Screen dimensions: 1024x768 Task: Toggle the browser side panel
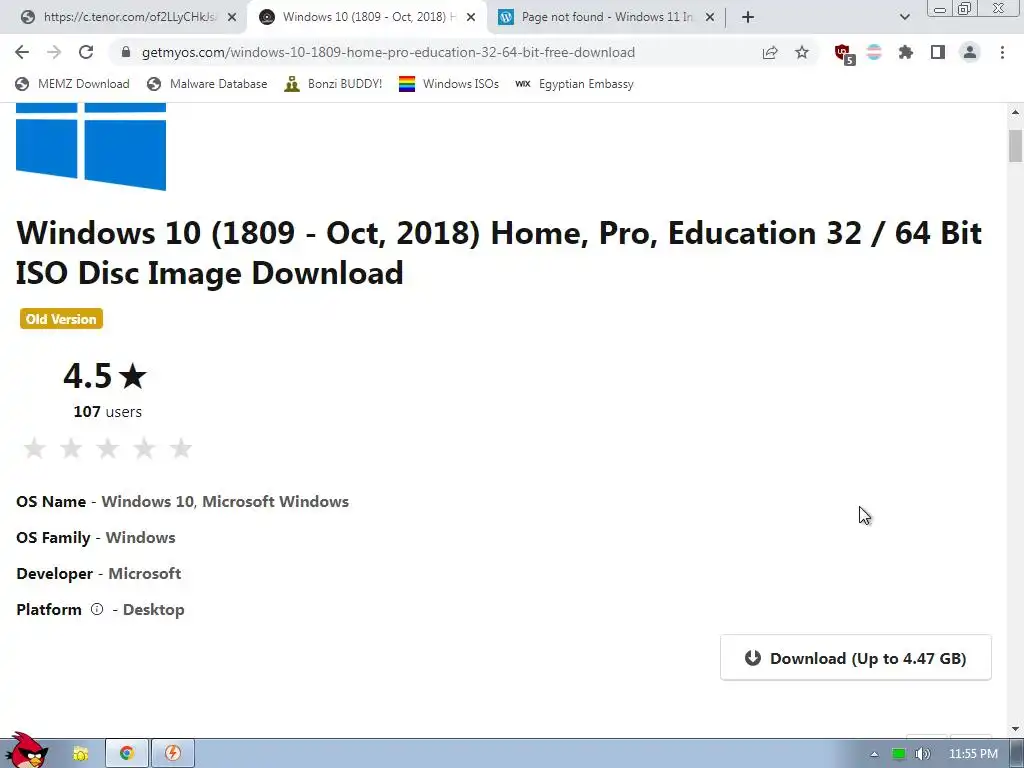point(938,52)
